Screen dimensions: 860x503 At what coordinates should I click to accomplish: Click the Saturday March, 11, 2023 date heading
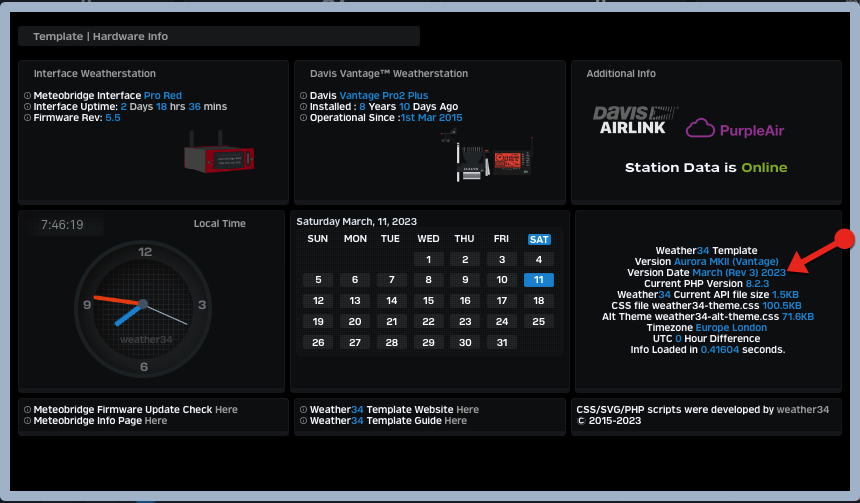click(x=357, y=222)
